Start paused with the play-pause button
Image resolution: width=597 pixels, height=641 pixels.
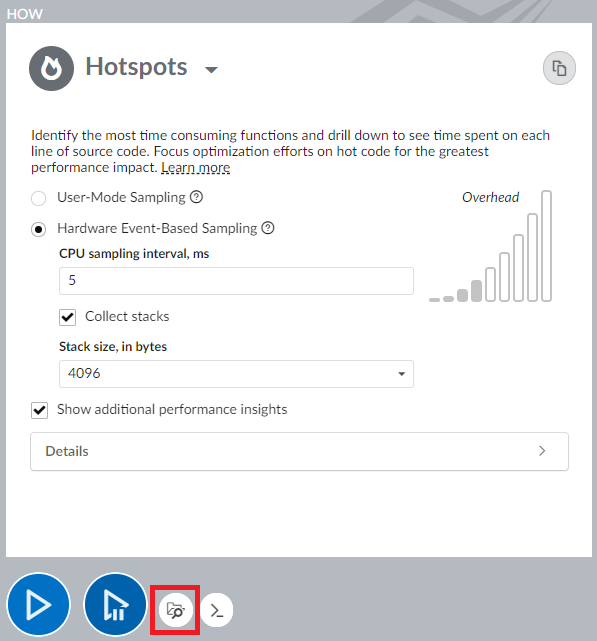[115, 605]
